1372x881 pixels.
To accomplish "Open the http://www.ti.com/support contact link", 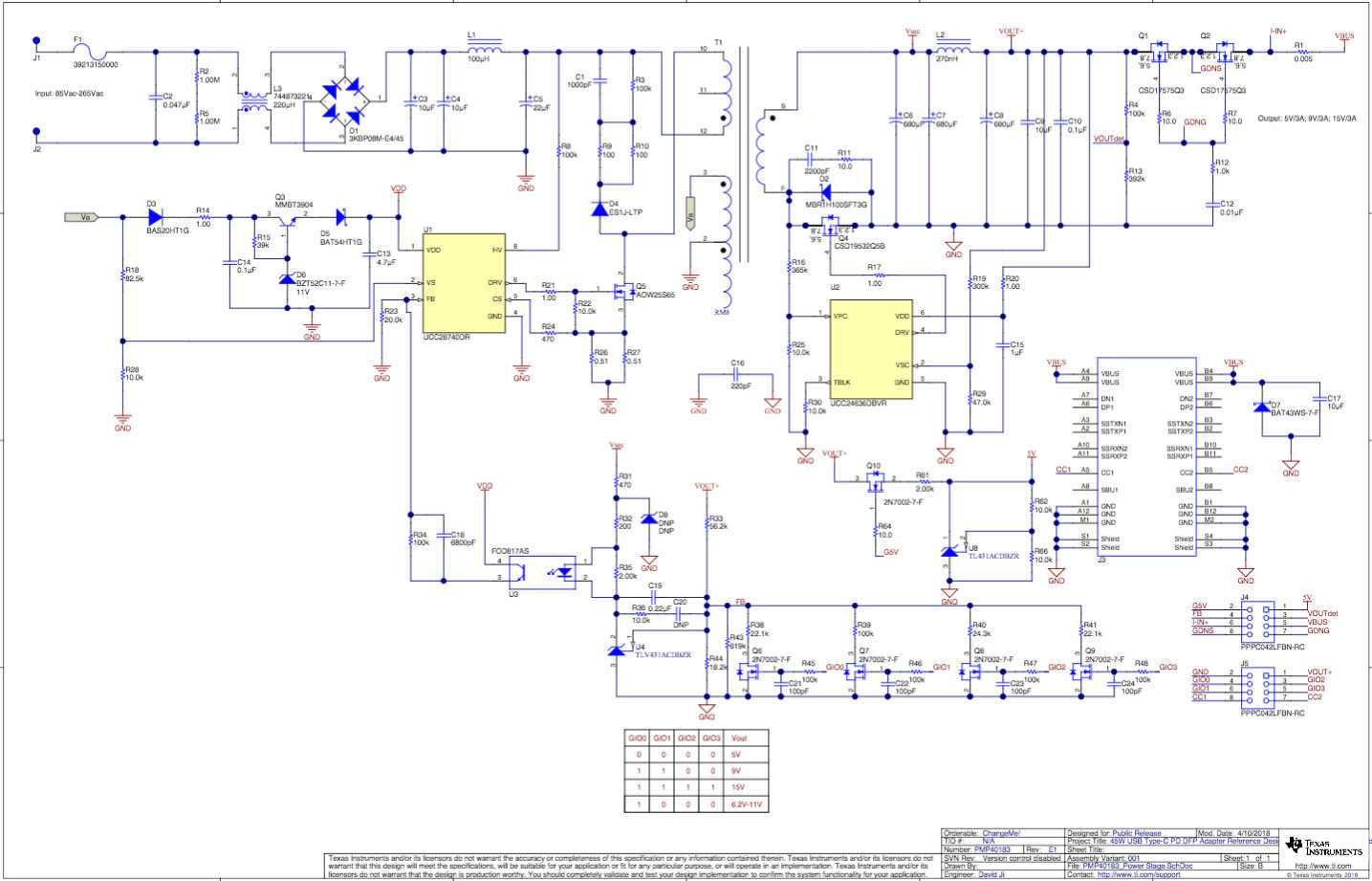I will coord(1139,873).
